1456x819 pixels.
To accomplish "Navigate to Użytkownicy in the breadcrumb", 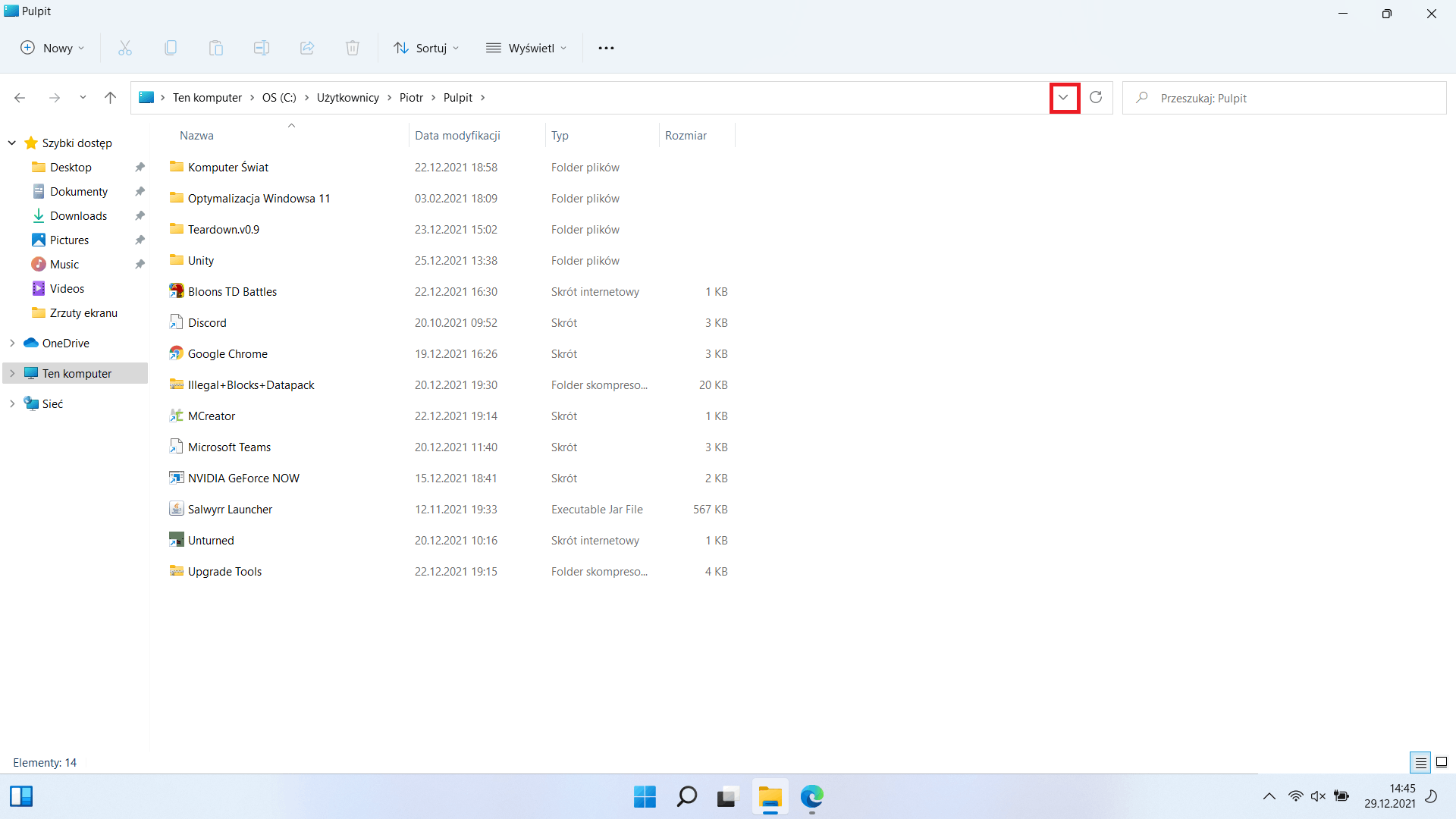I will pos(348,98).
